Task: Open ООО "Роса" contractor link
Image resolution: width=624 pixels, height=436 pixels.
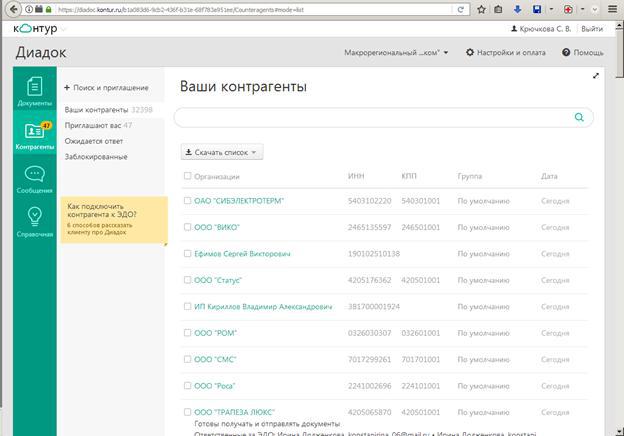Action: (214, 386)
